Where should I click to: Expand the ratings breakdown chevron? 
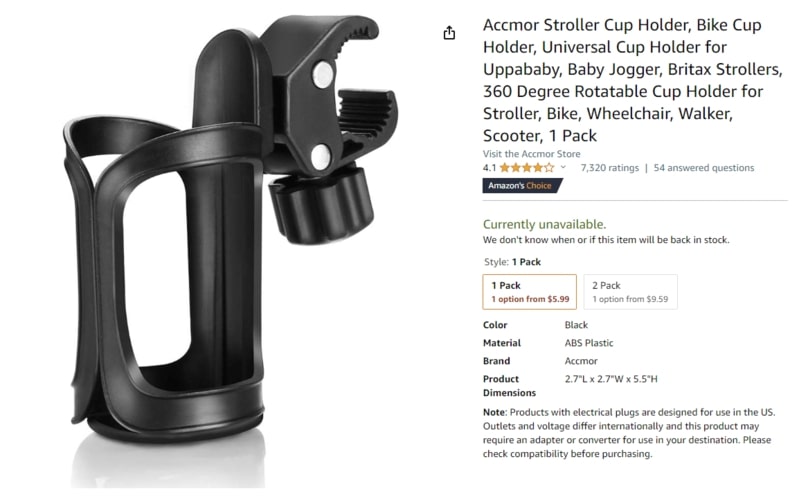click(x=563, y=167)
